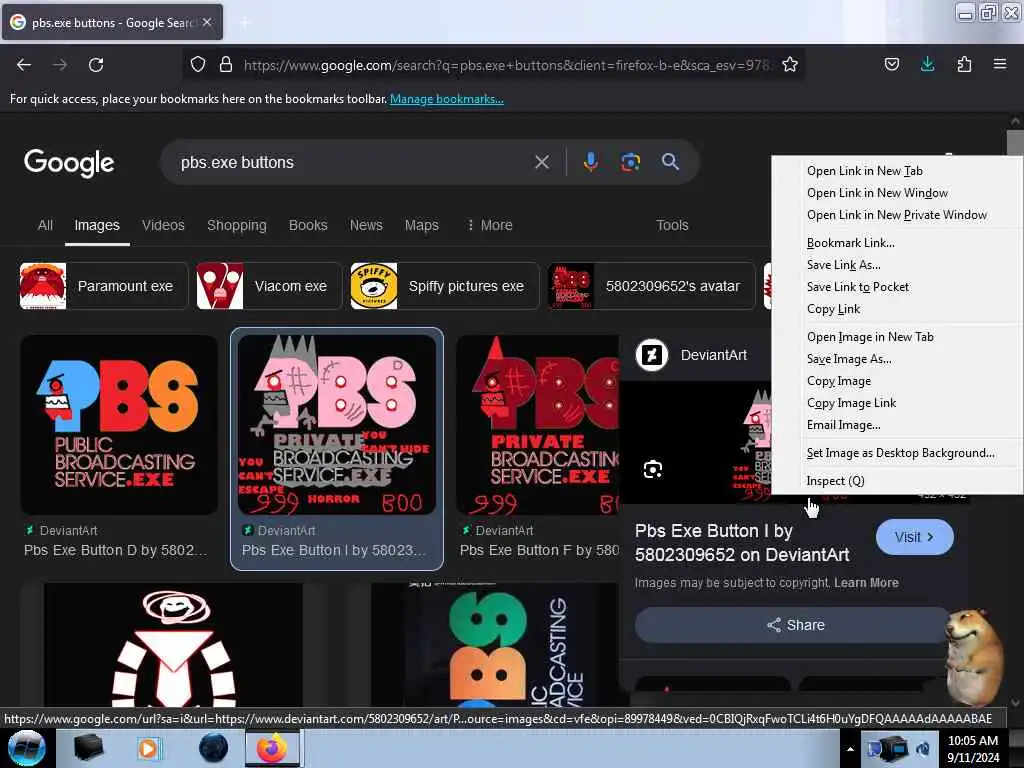Click the Google logo
The height and width of the screenshot is (768, 1024).
click(69, 163)
